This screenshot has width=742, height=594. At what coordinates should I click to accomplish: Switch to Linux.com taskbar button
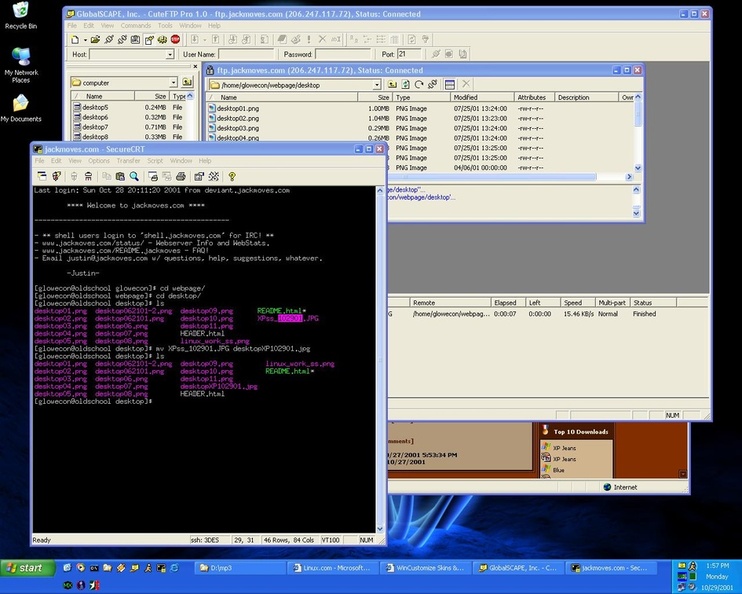point(334,568)
